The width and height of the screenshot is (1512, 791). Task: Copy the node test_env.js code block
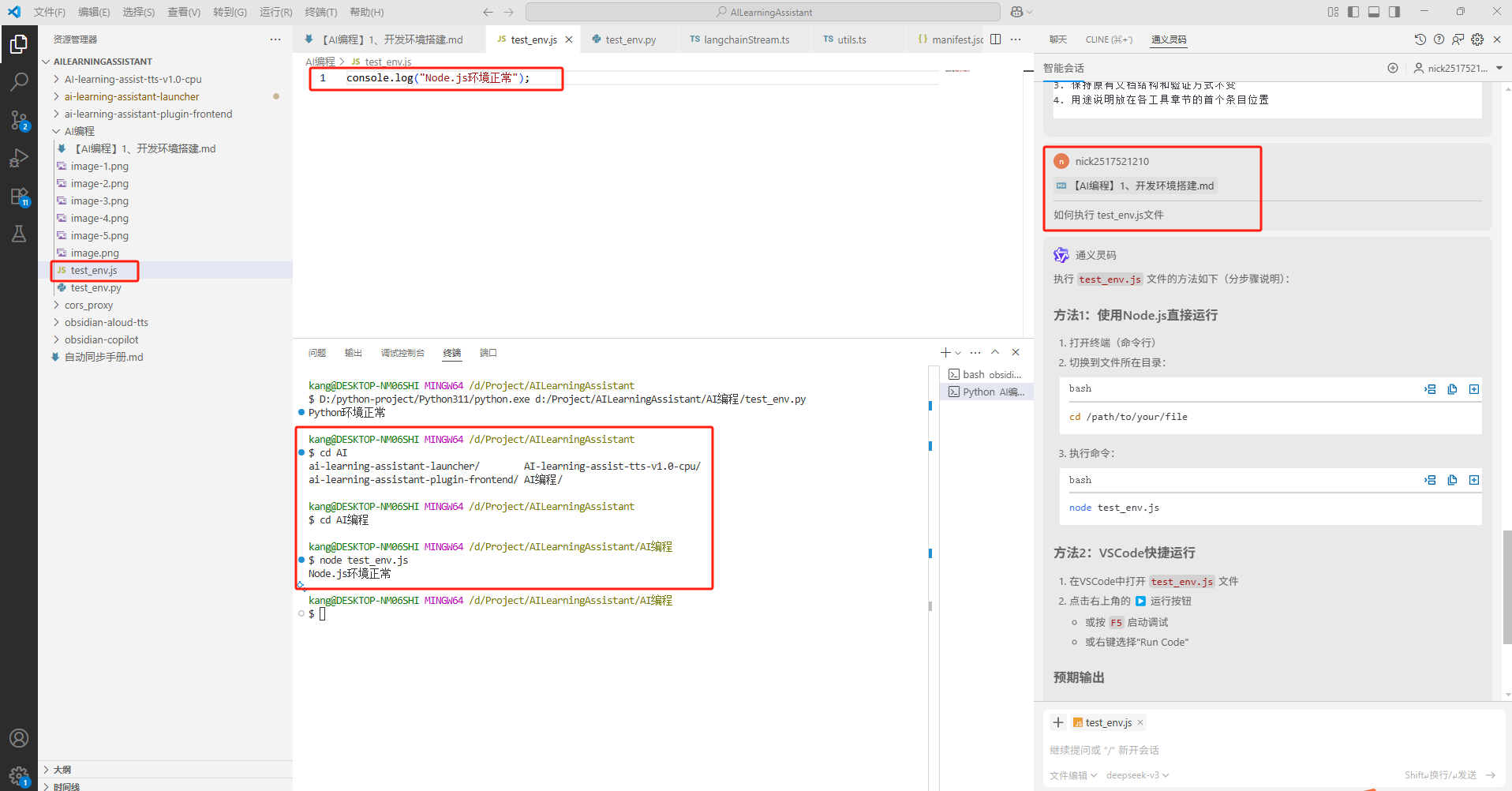pos(1452,480)
